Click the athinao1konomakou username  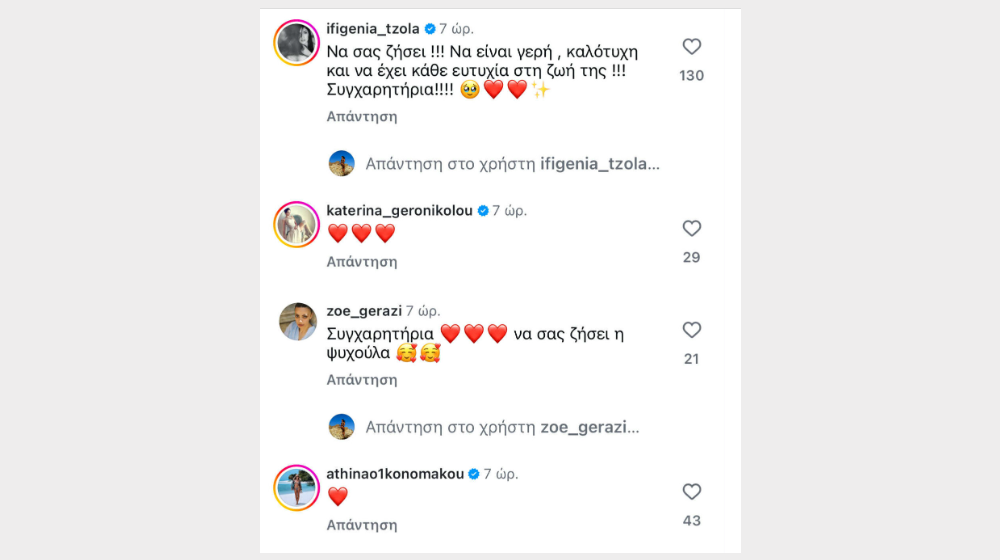(x=395, y=473)
